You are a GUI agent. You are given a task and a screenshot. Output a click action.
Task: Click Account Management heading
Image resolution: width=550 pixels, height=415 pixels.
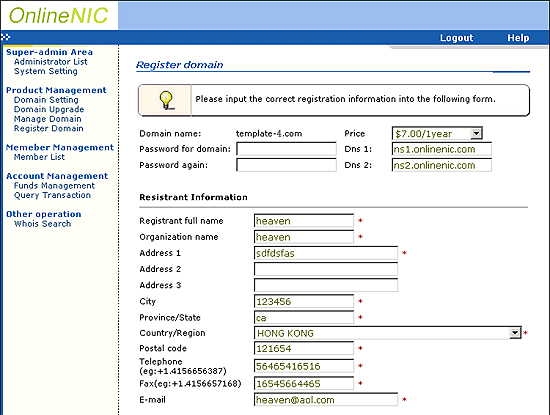tap(57, 176)
